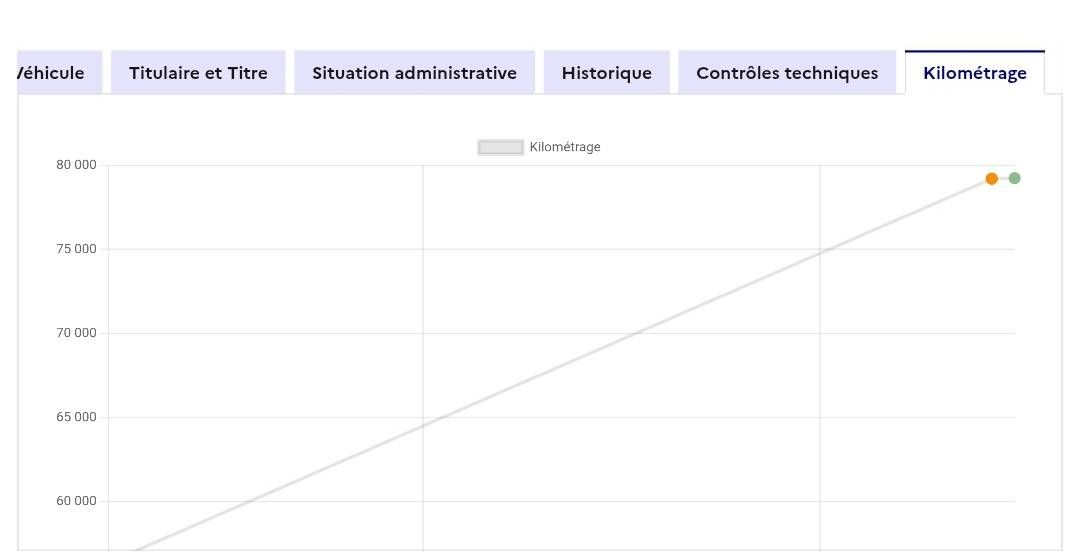Select the orange data point

pyautogui.click(x=991, y=179)
